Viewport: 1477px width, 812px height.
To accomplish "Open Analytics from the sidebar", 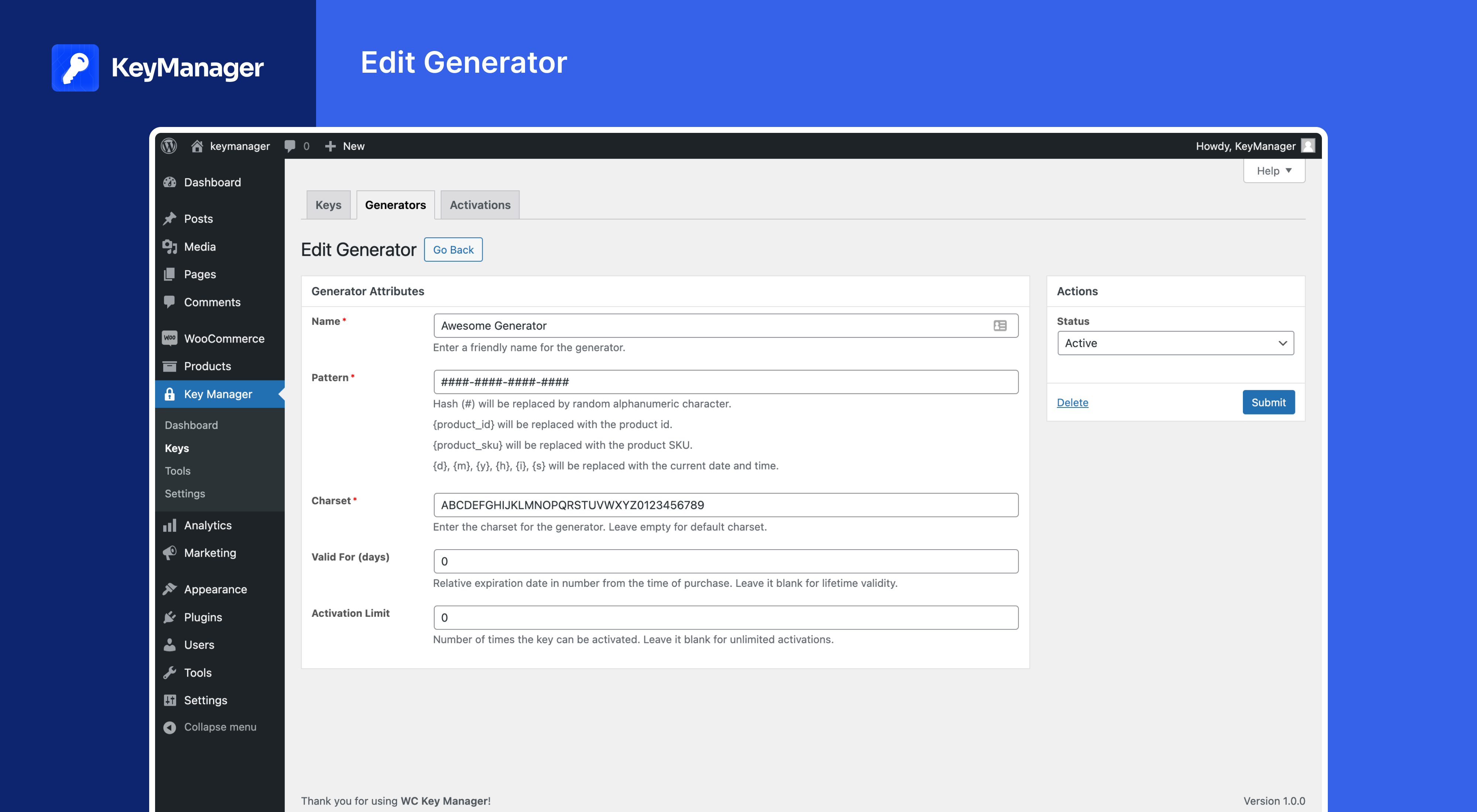I will tap(208, 525).
